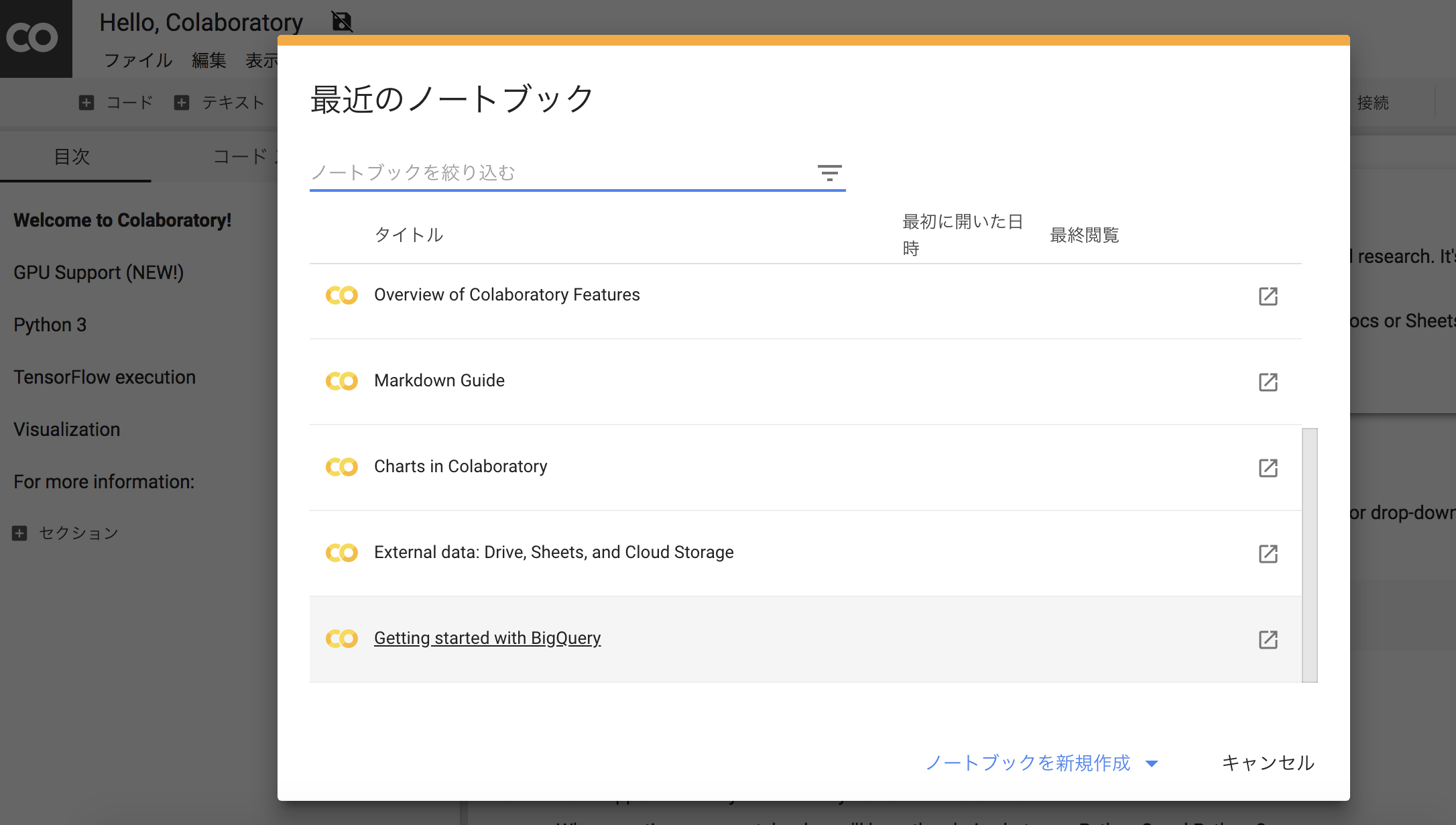Expand the new notebook dropdown arrow
This screenshot has height=825, width=1456.
click(1152, 764)
